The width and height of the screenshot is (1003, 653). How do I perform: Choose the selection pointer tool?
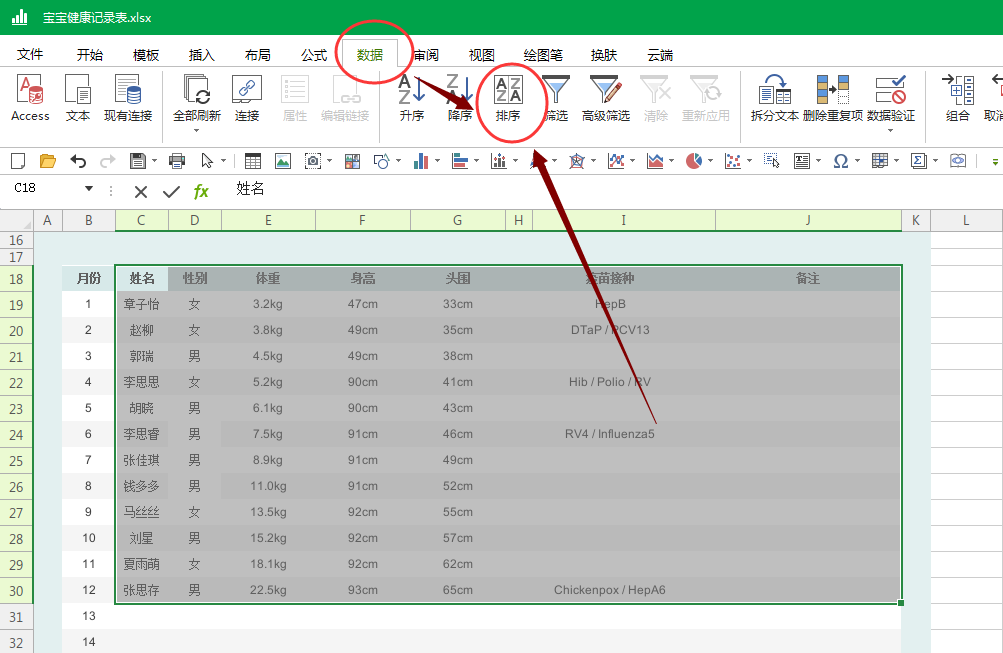tap(207, 161)
